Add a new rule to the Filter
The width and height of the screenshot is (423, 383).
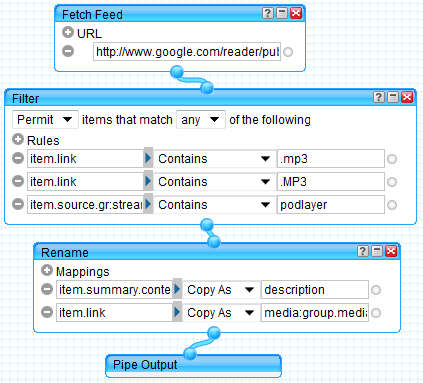[18, 139]
